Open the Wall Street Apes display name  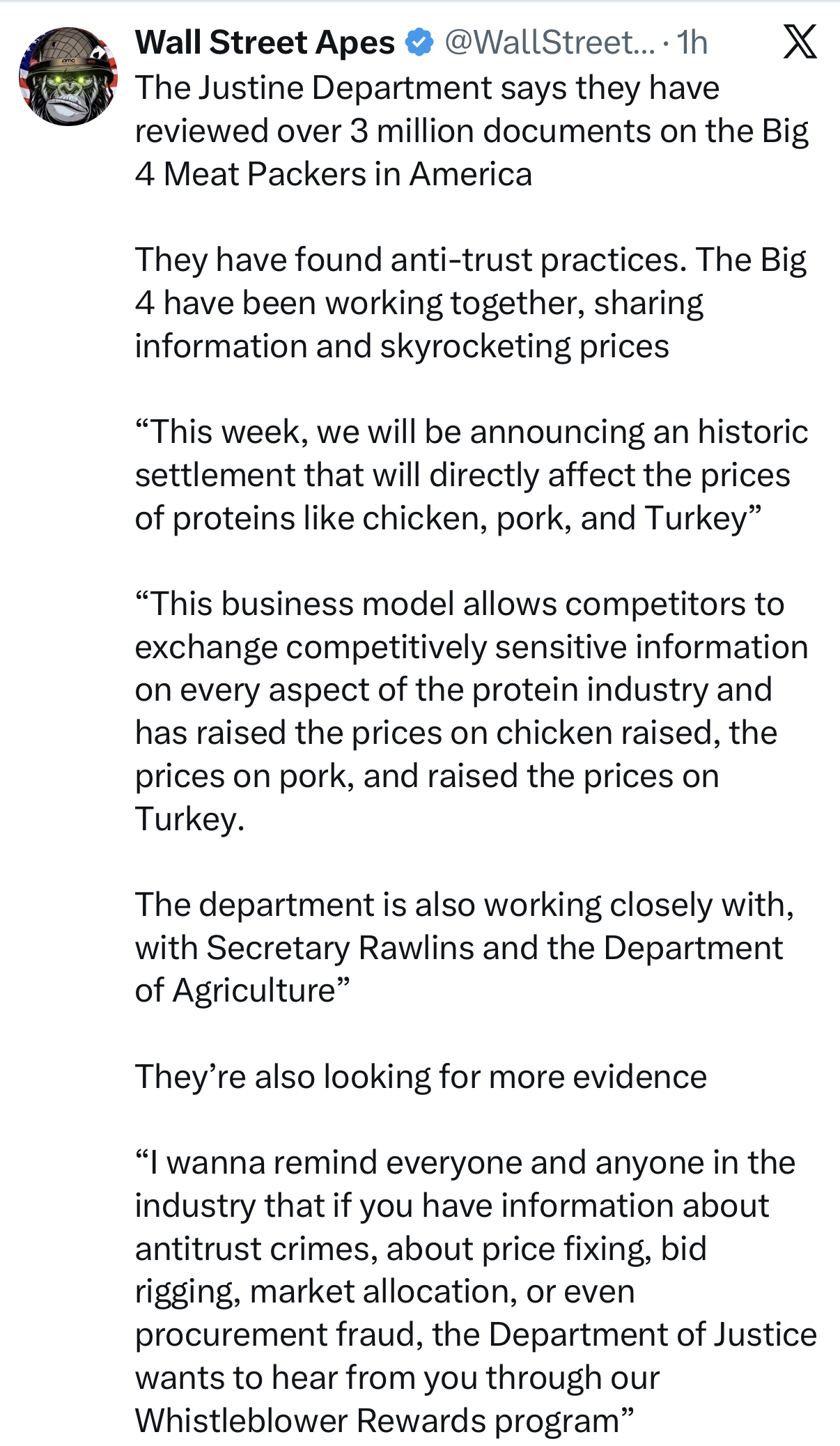(x=265, y=42)
